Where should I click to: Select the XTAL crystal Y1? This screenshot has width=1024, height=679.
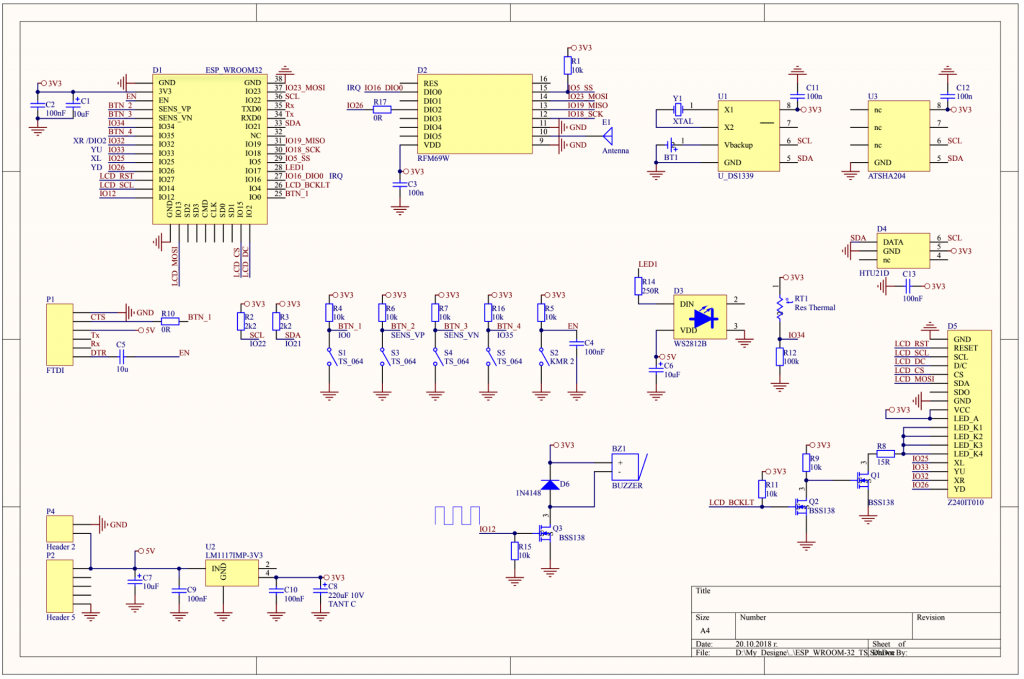tap(679, 110)
